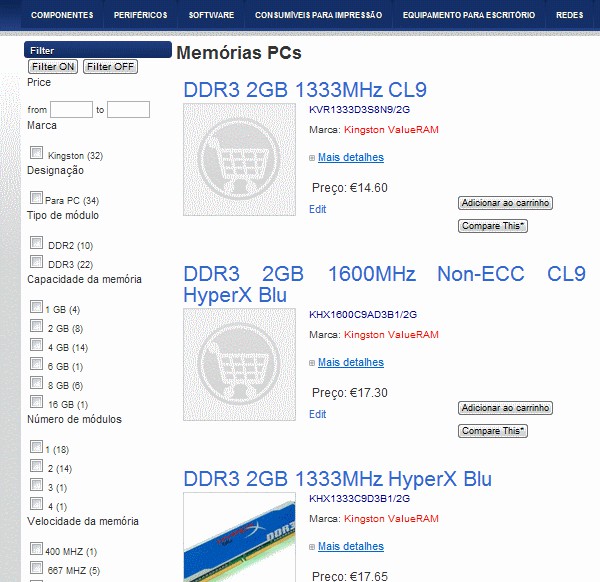The width and height of the screenshot is (600, 582).
Task: Enable the 400 MHZ (1) speed filter
Action: point(36,548)
